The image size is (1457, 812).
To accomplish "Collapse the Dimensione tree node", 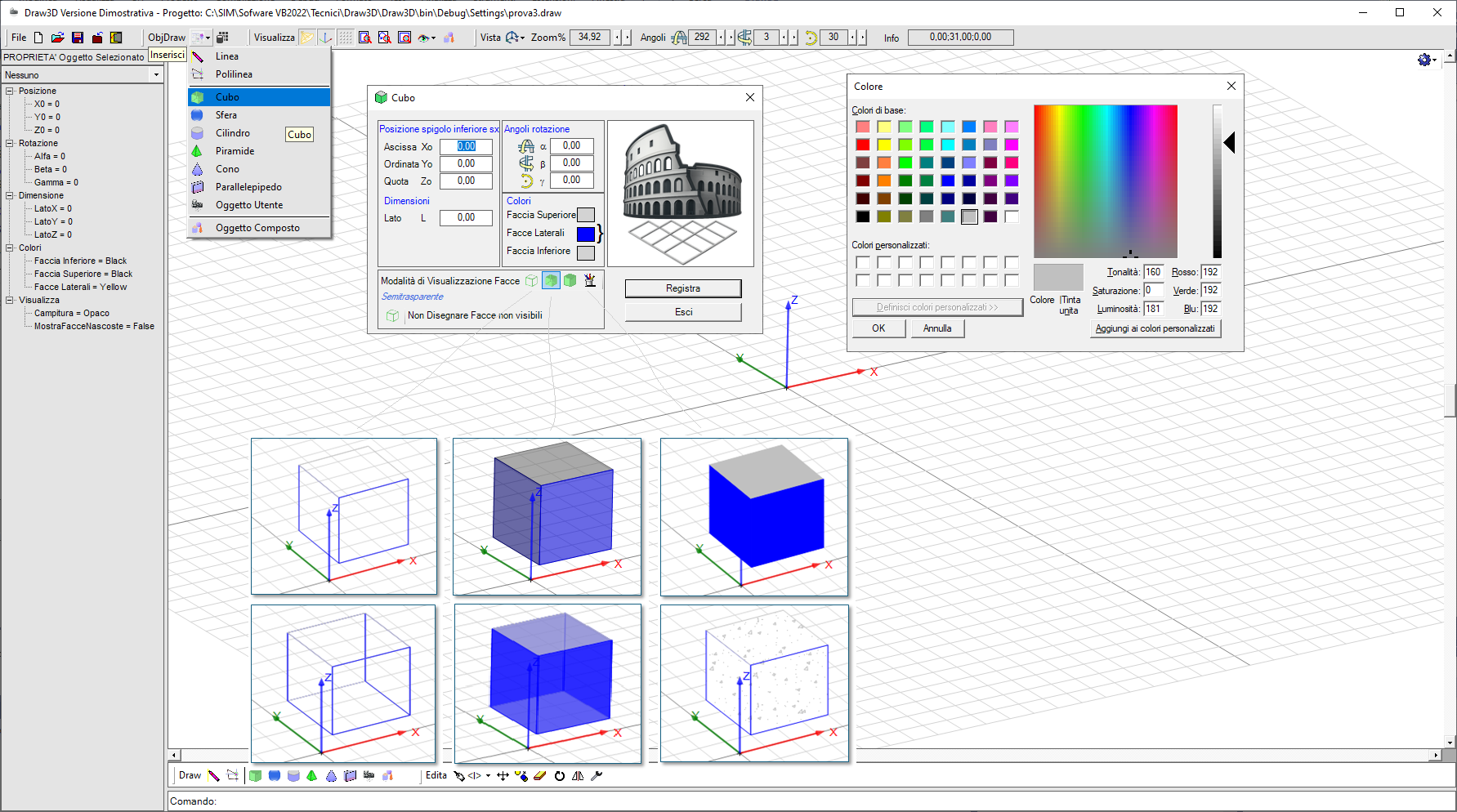I will tap(10, 195).
